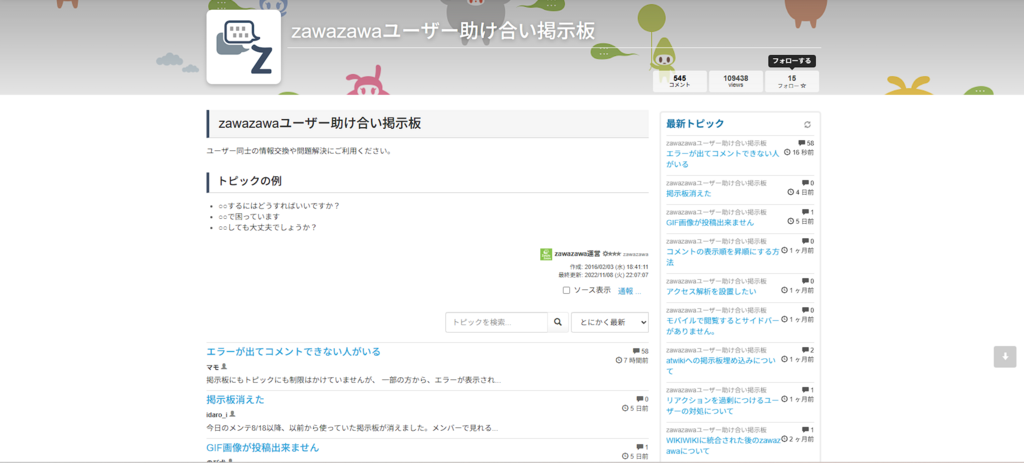Open sidebar topic コメントの表示順を昇順にする方法
The width and height of the screenshot is (1024, 463).
(x=722, y=257)
